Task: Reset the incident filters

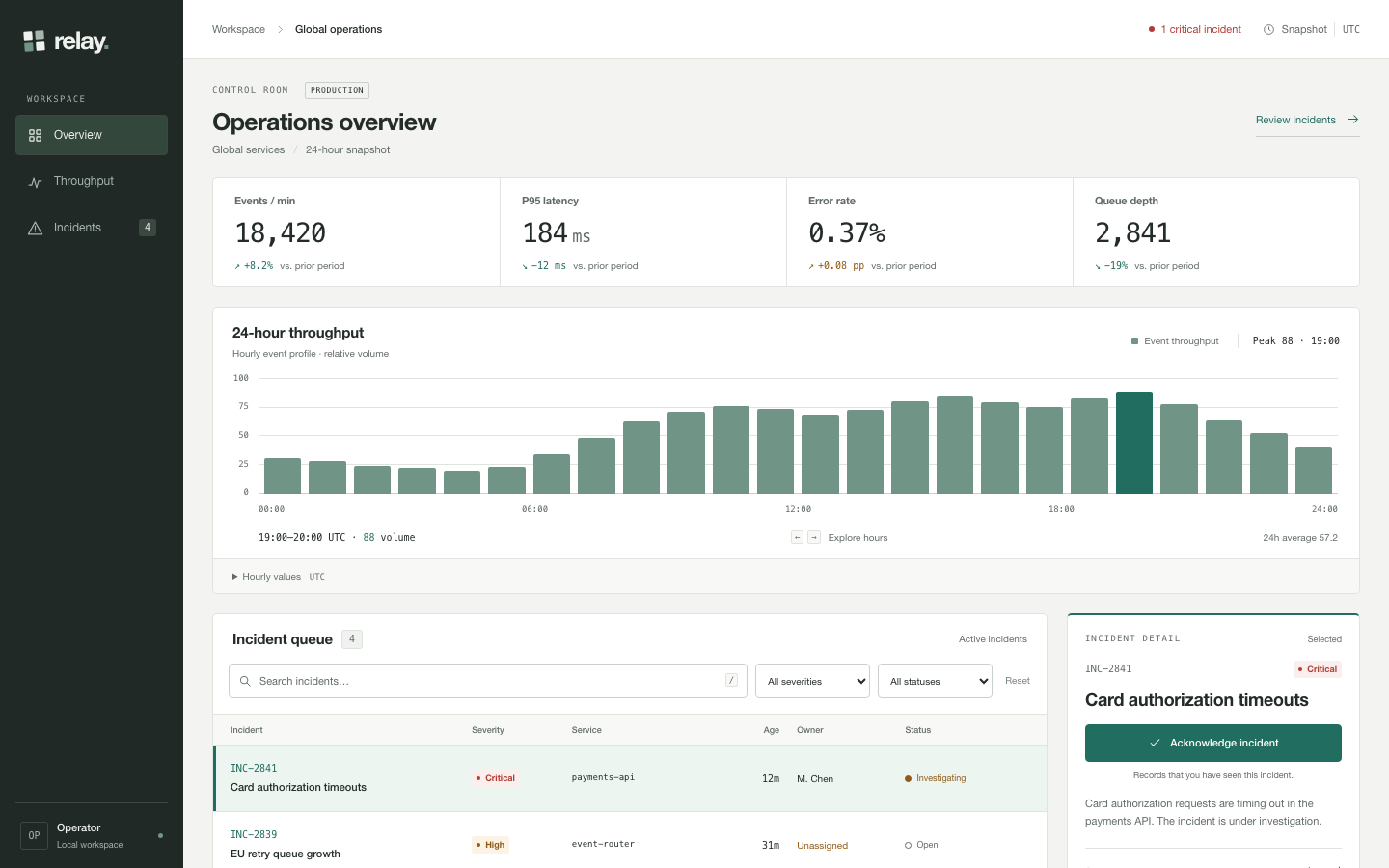Action: pyautogui.click(x=1018, y=681)
